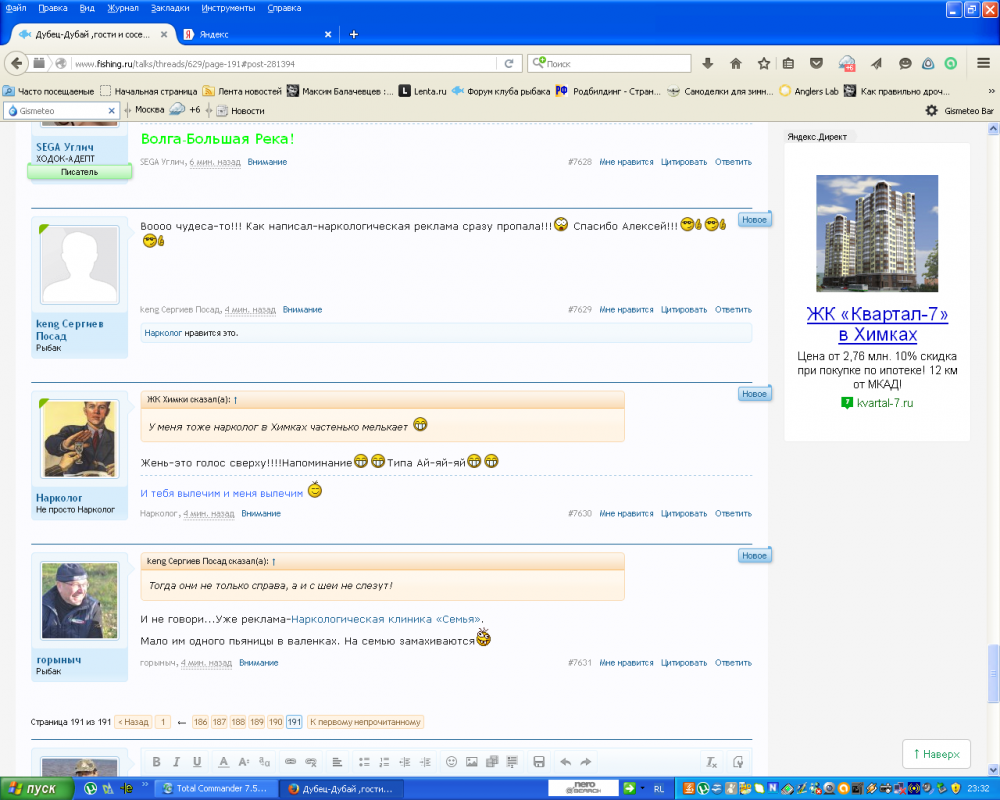Open the smilies picker in the editor
This screenshot has width=1000, height=800.
pyautogui.click(x=451, y=762)
